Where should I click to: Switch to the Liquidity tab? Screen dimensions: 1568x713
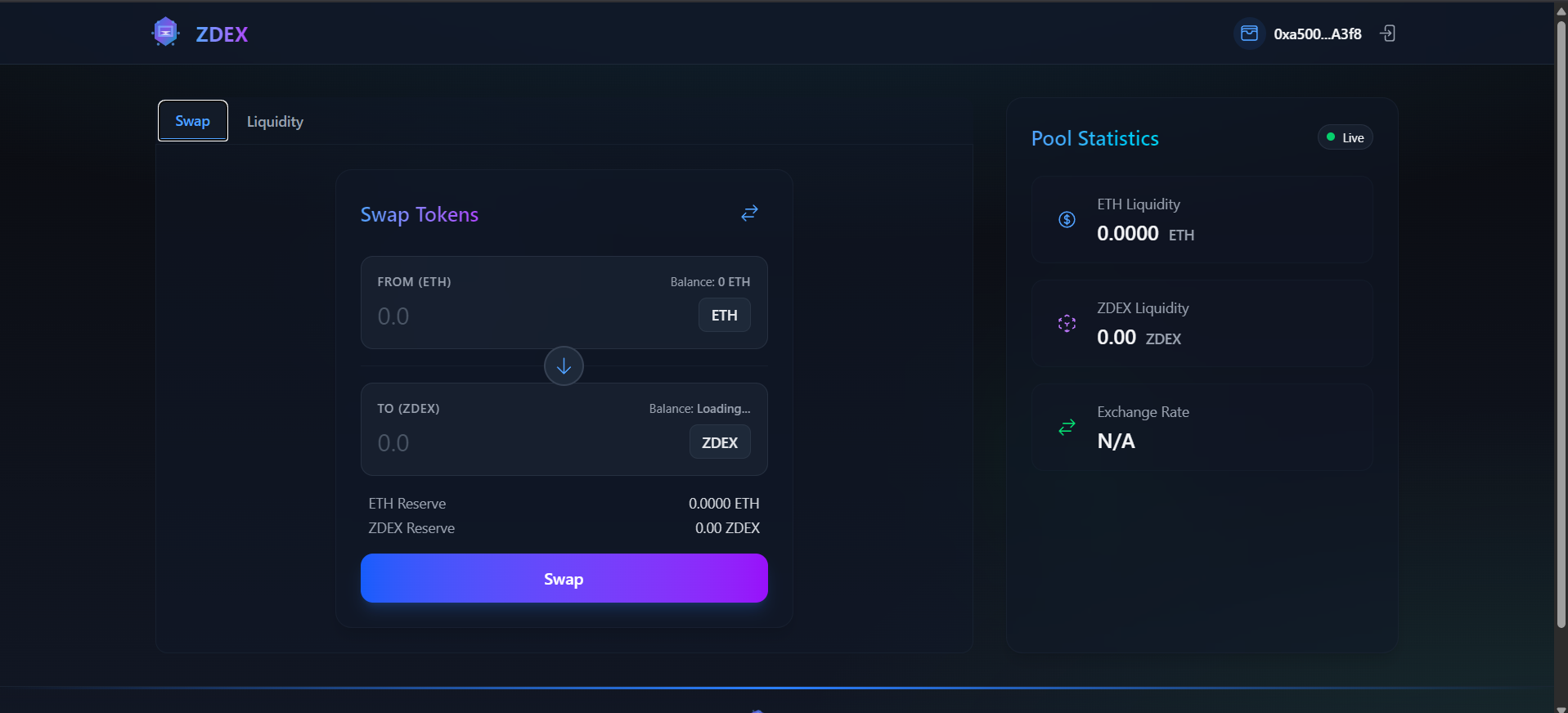point(275,121)
